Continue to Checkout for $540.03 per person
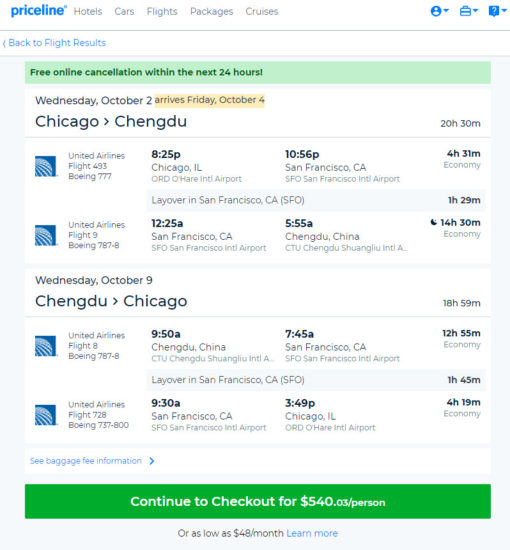The image size is (510, 550). pos(258,501)
